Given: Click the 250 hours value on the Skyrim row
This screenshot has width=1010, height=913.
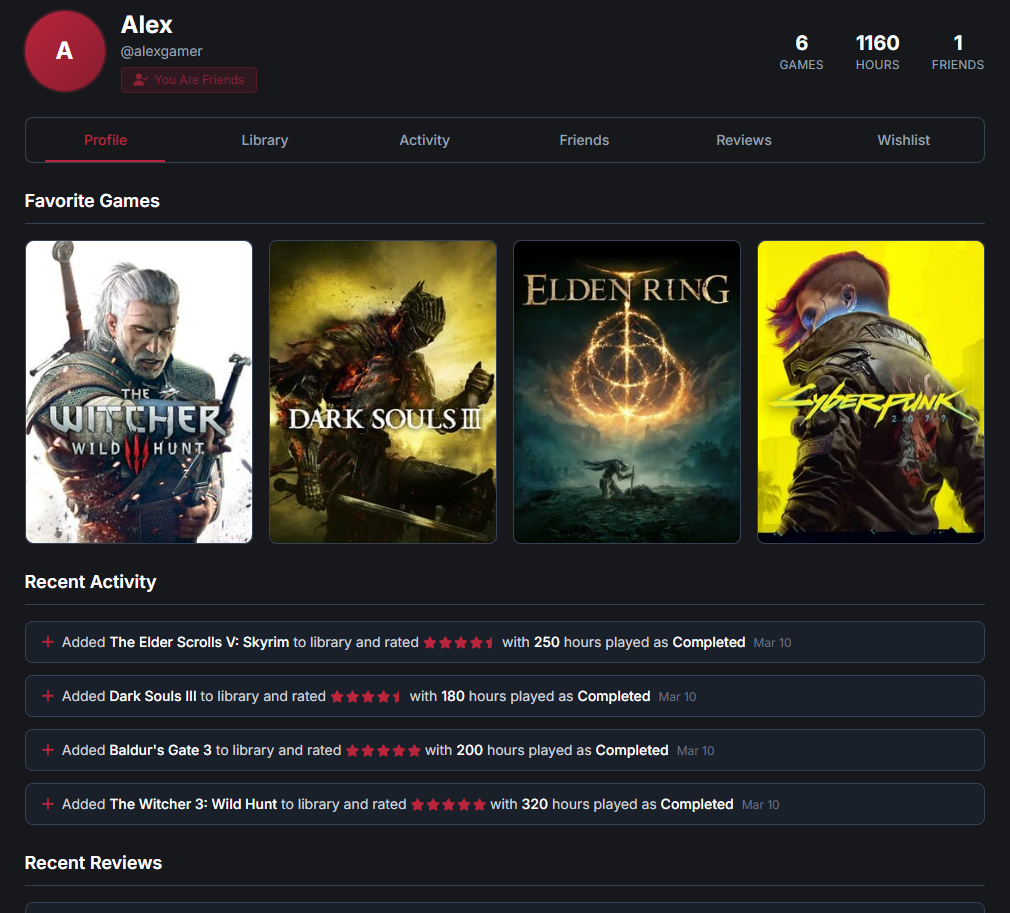Looking at the screenshot, I should [x=547, y=642].
